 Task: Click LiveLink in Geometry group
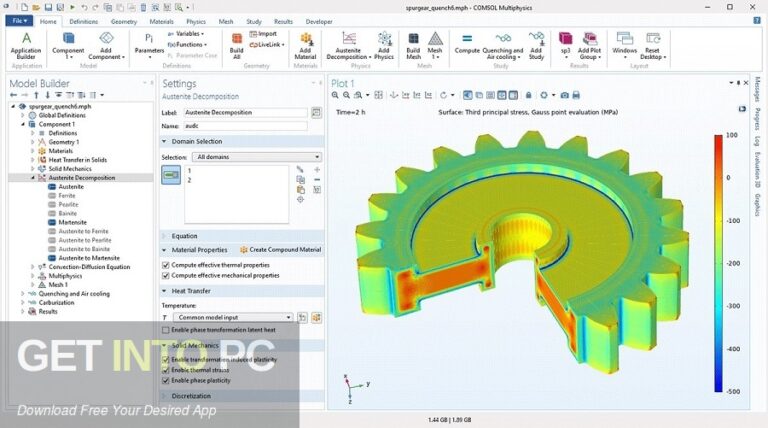267,45
